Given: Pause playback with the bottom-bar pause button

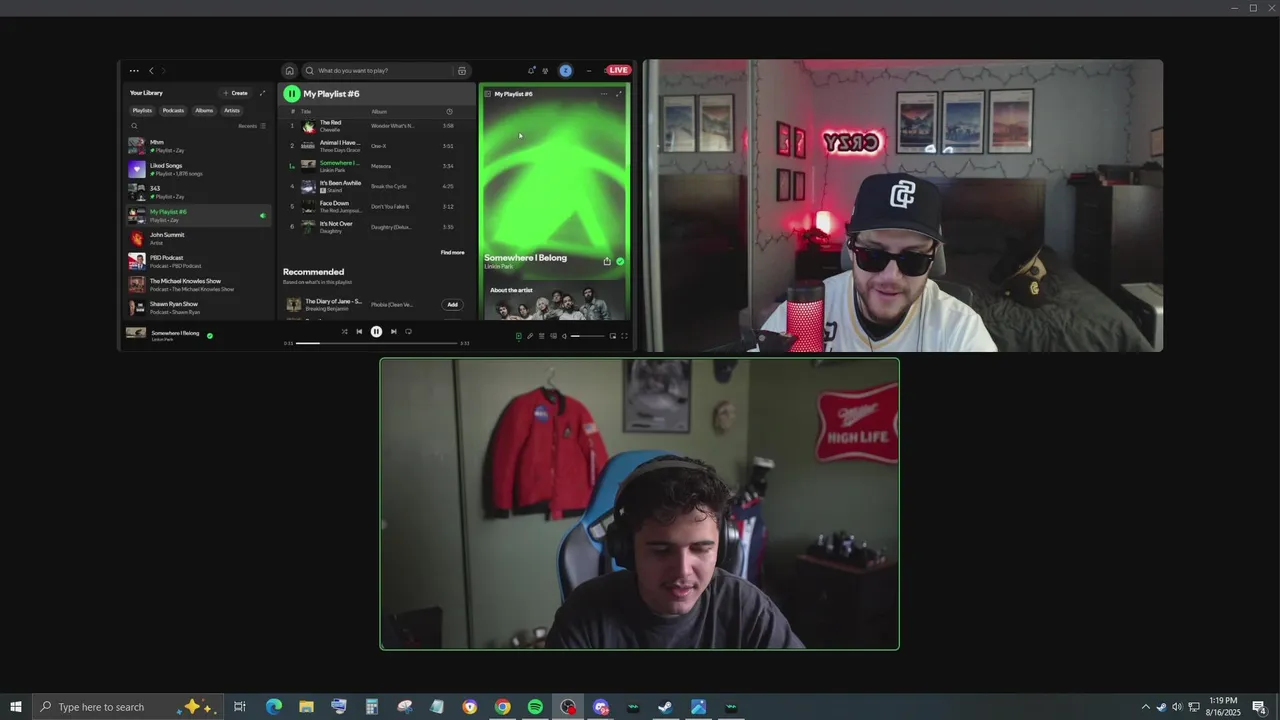Looking at the screenshot, I should 376,332.
